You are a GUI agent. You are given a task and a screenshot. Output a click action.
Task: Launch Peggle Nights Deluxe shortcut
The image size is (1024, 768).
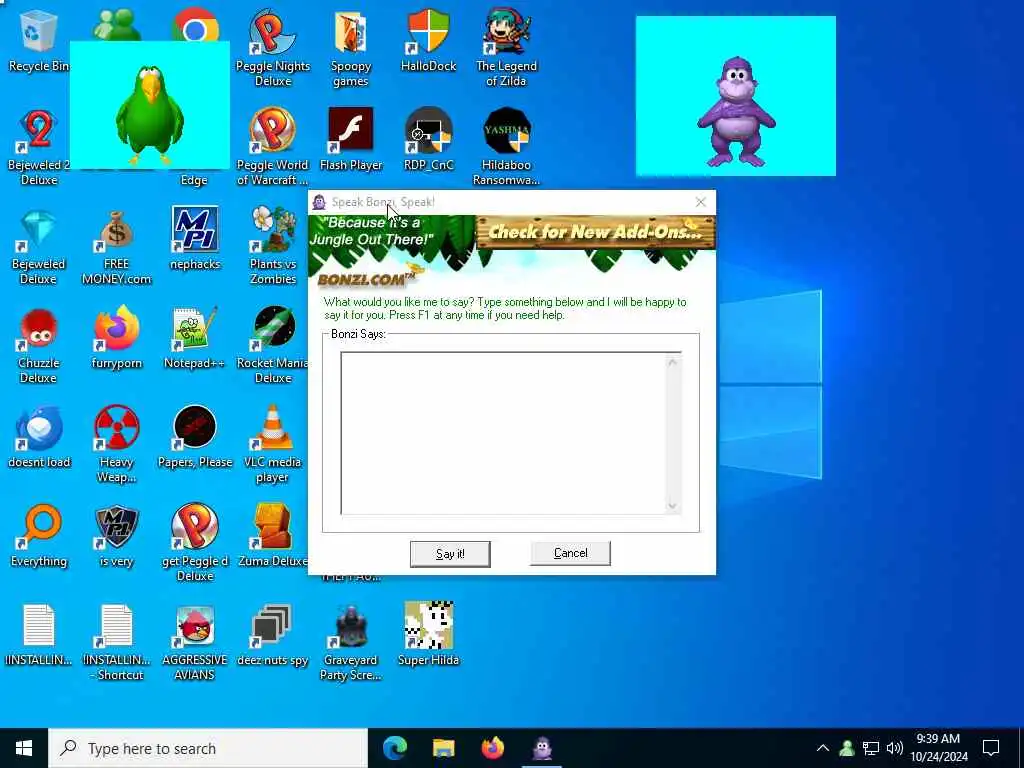point(272,33)
